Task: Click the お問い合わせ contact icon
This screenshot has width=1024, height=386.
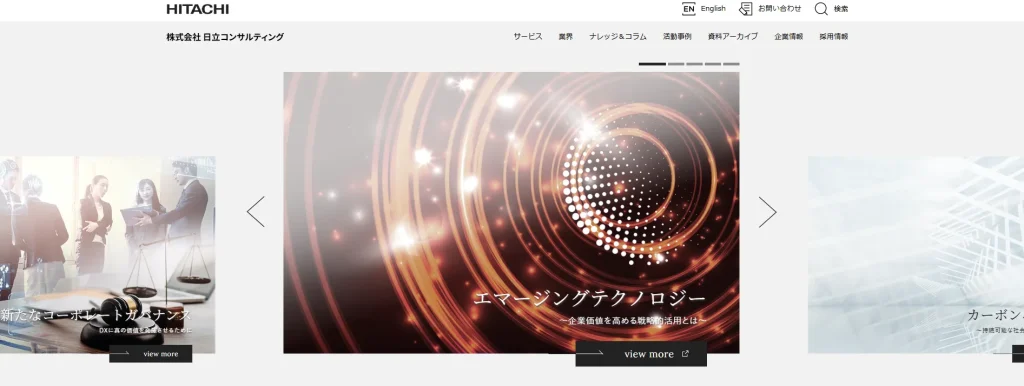Action: [x=746, y=9]
